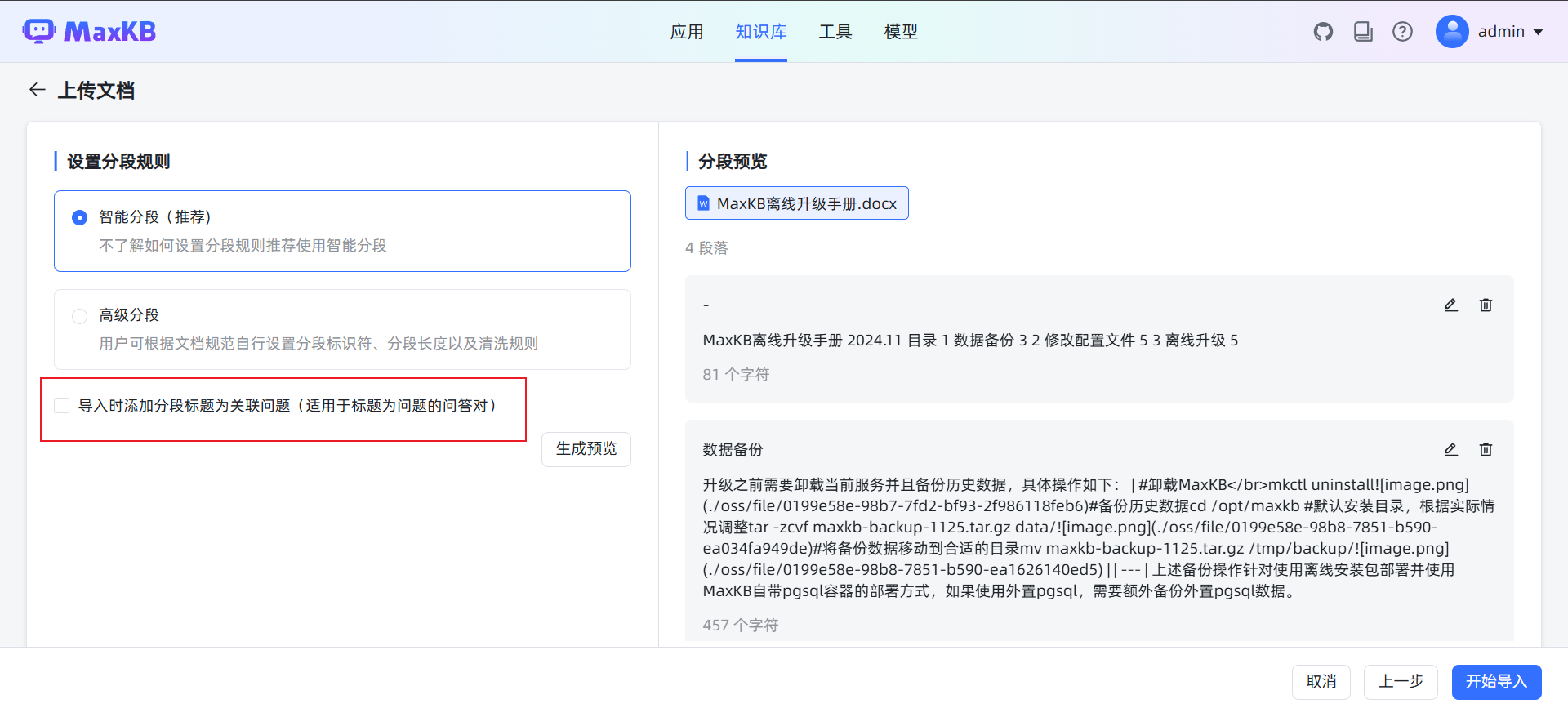Delete the 数据备份 segment

click(x=1486, y=450)
